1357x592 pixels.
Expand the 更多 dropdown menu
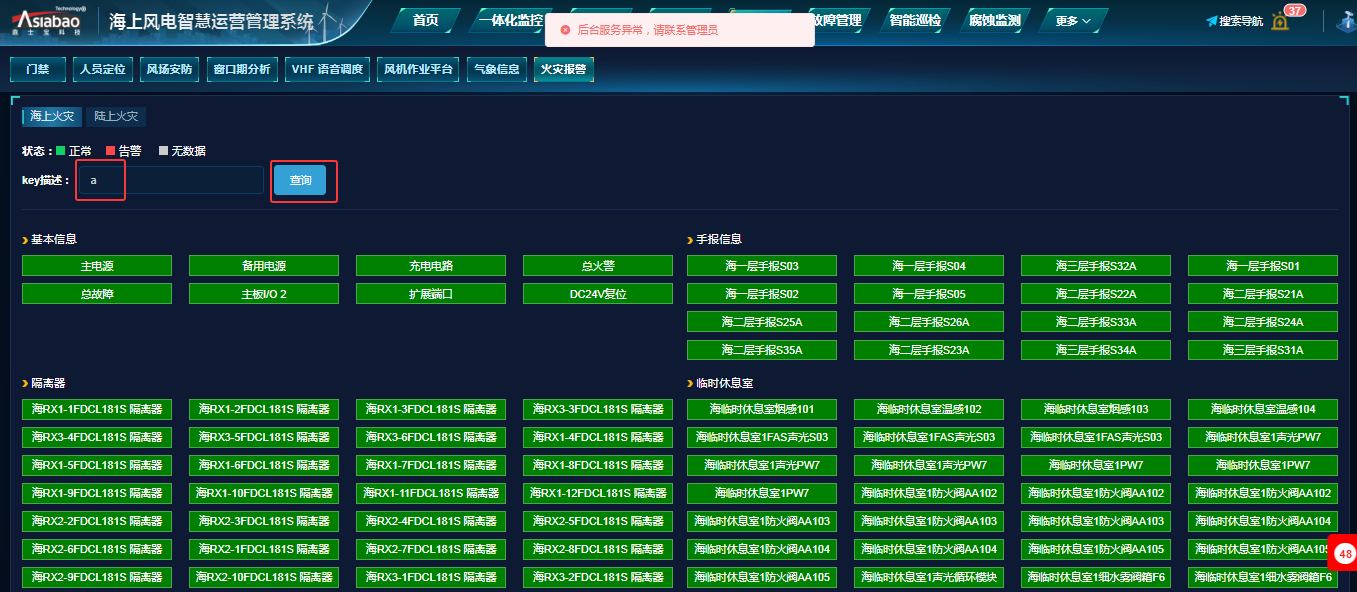(x=1073, y=21)
